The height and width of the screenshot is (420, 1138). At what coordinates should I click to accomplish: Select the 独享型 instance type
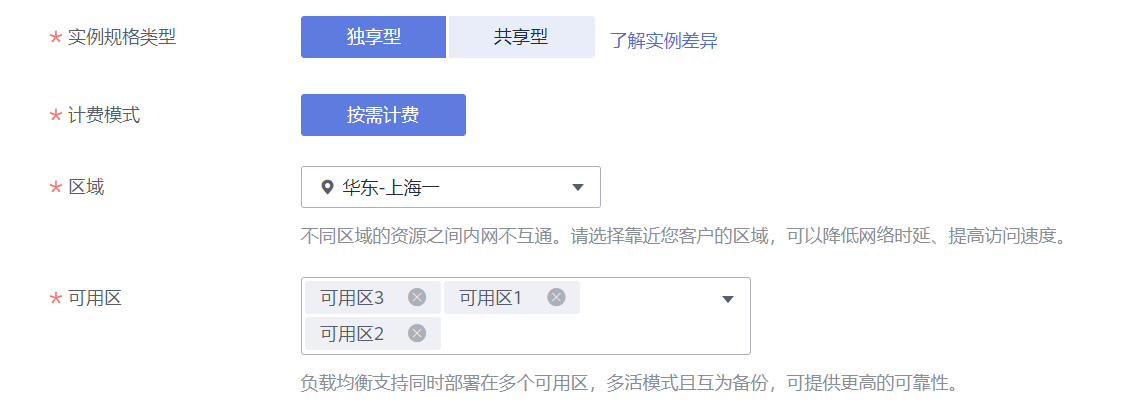[x=374, y=37]
